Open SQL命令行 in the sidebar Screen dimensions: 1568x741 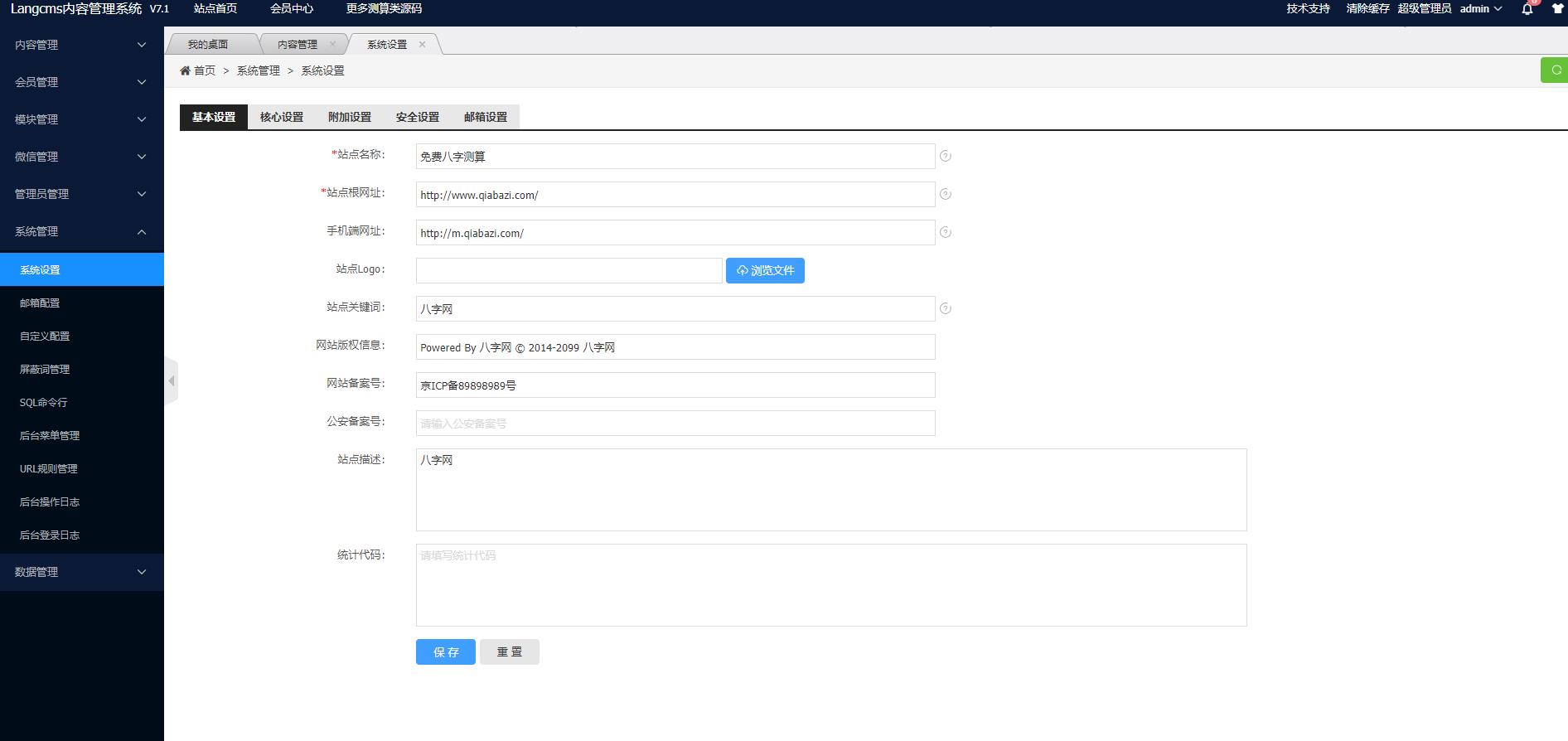coord(44,402)
